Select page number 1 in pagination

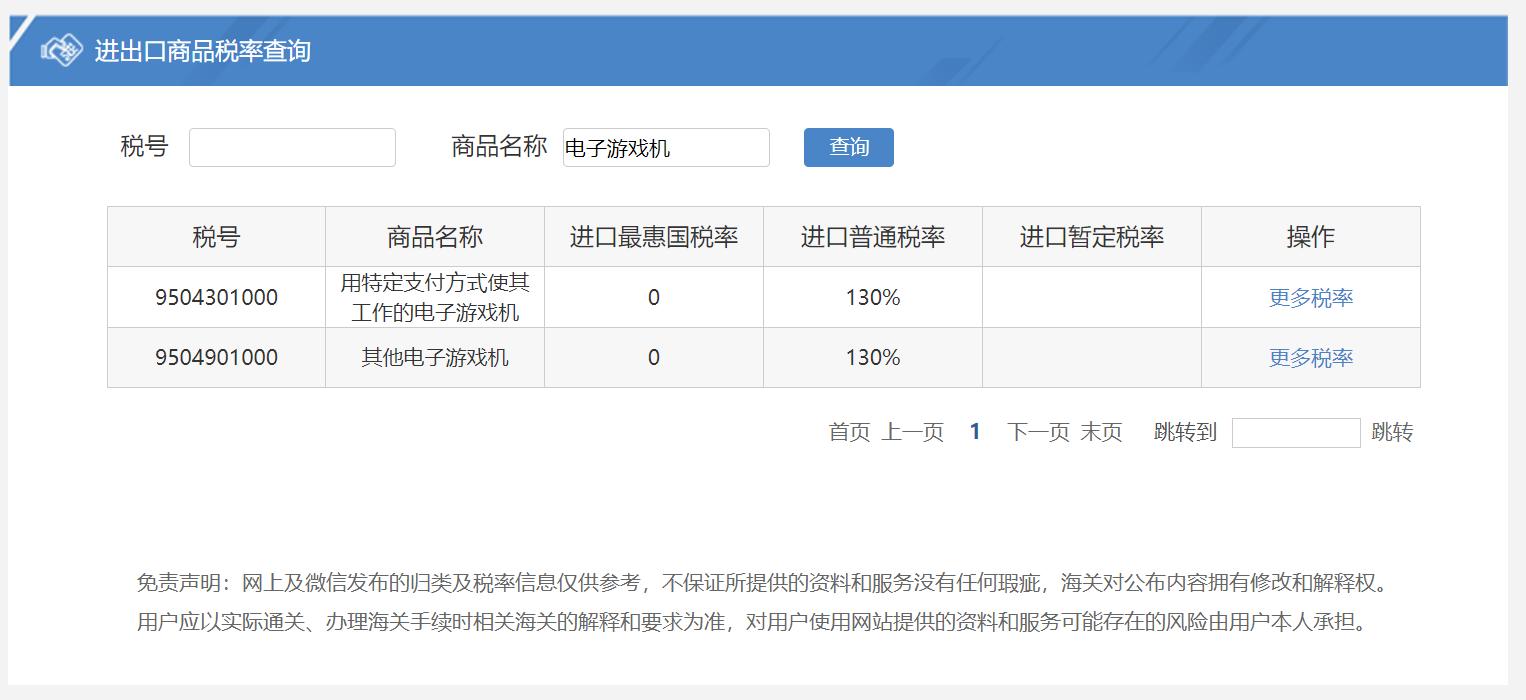click(x=973, y=431)
